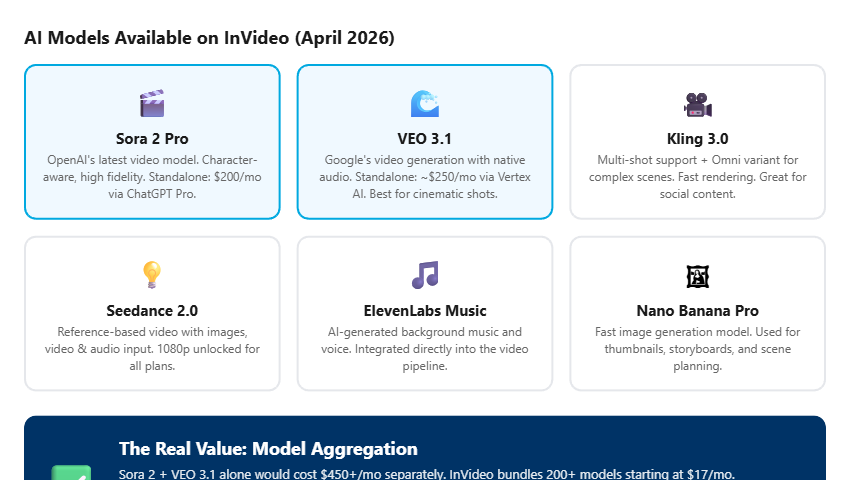This screenshot has height=480, width=850.
Task: Click the Sora 2 Pro description about OpenAI
Action: pyautogui.click(x=152, y=177)
